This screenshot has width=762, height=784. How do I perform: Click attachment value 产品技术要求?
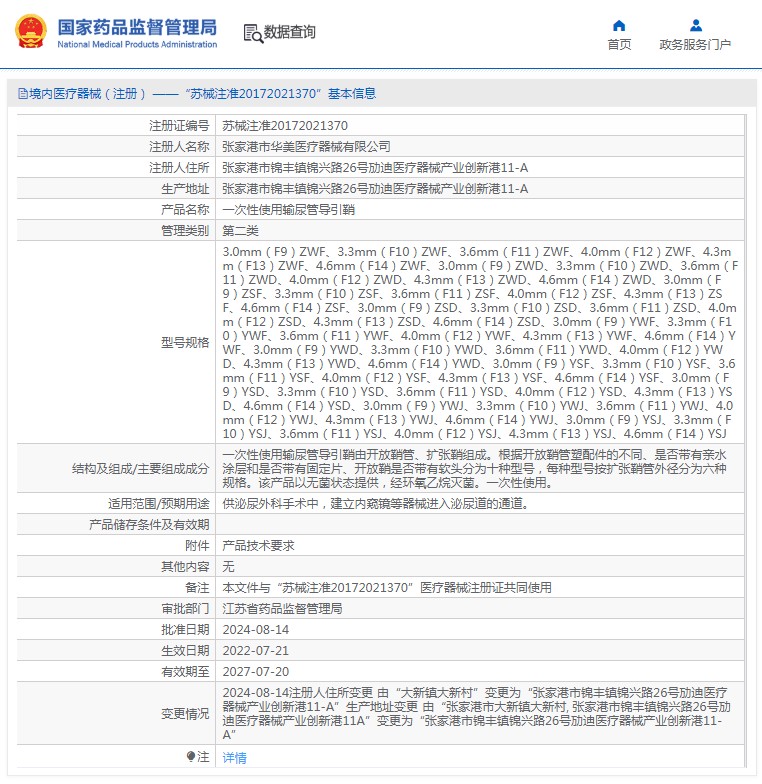click(x=258, y=546)
